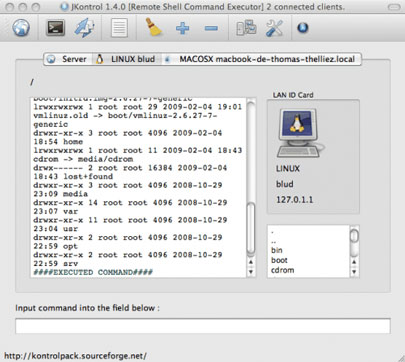This screenshot has height=362, width=405.
Task: Click the blue minus remove icon
Action: point(211,28)
